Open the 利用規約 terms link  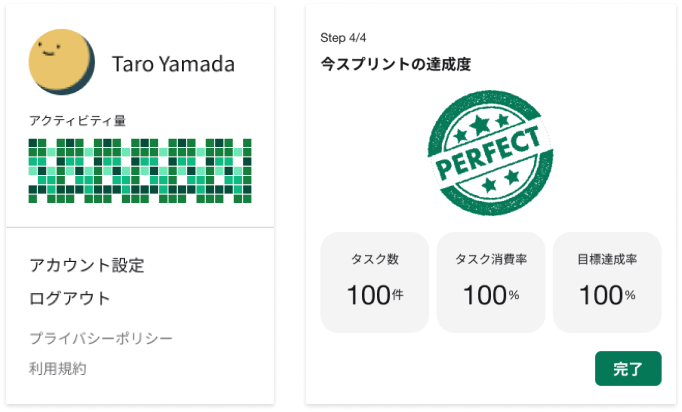(58, 368)
